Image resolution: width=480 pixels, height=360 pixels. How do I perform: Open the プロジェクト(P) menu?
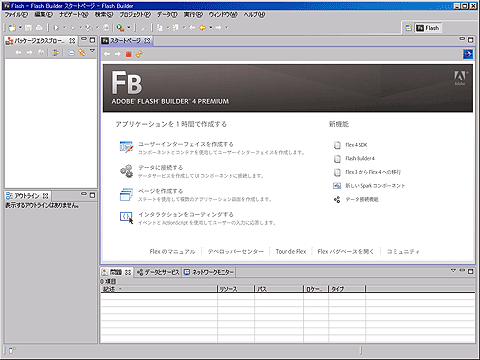pyautogui.click(x=135, y=14)
